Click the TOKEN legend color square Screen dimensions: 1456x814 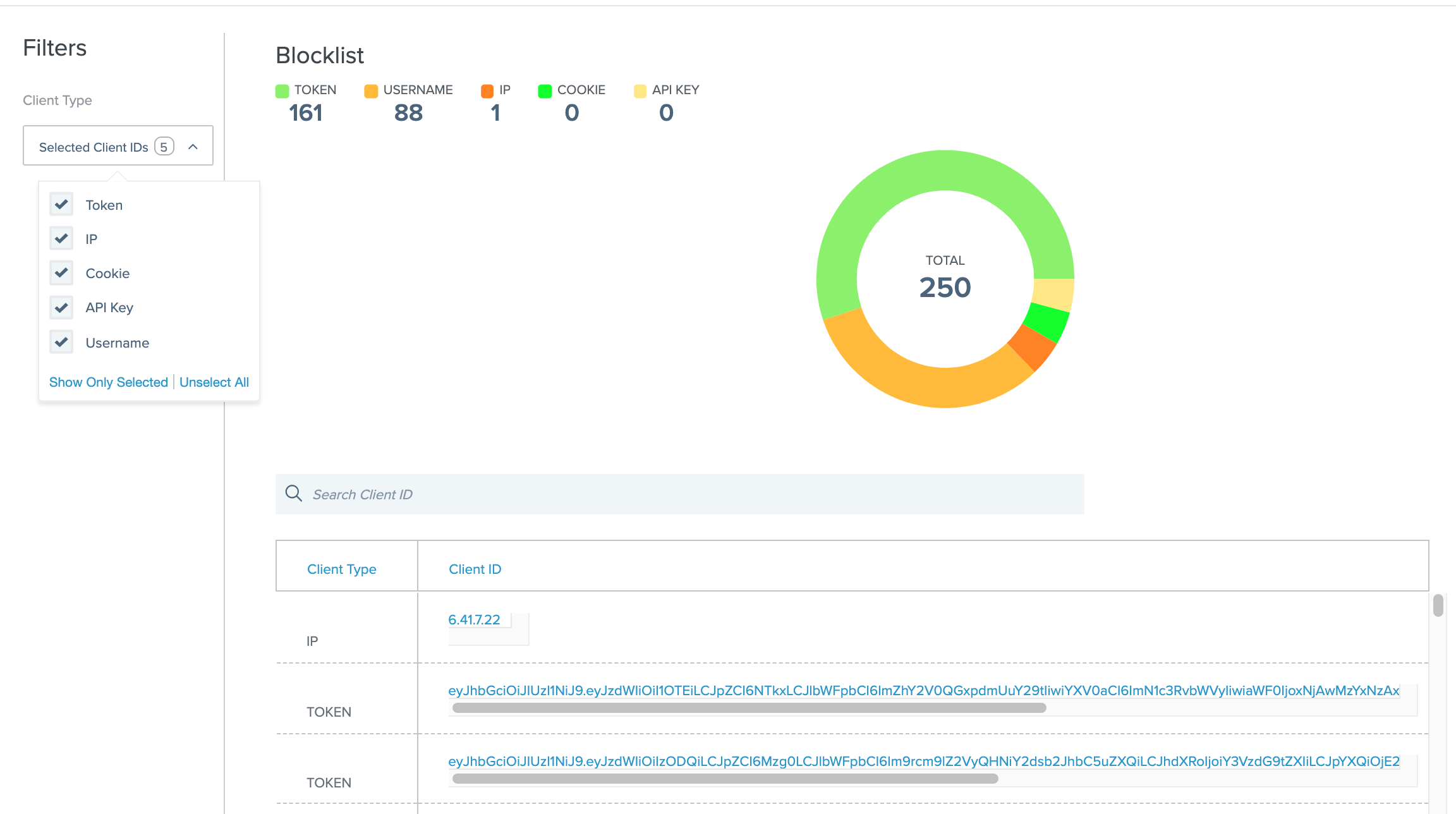click(x=282, y=91)
